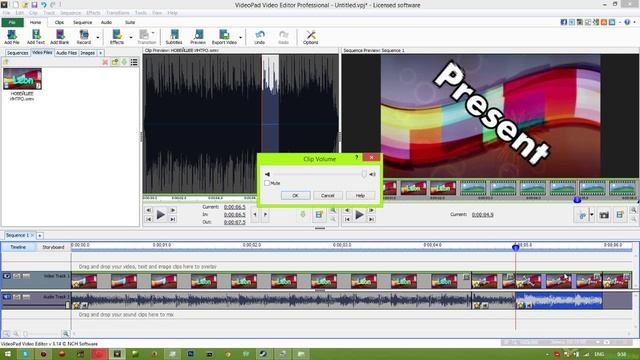Open the dropdown beside split icon in sequence preview
Viewport: 640px width, 360px height.
[x=591, y=214]
